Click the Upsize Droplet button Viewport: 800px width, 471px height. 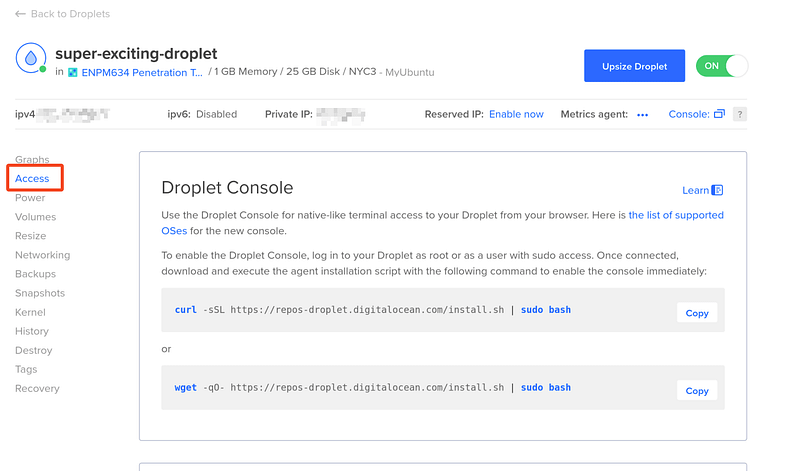coord(634,66)
